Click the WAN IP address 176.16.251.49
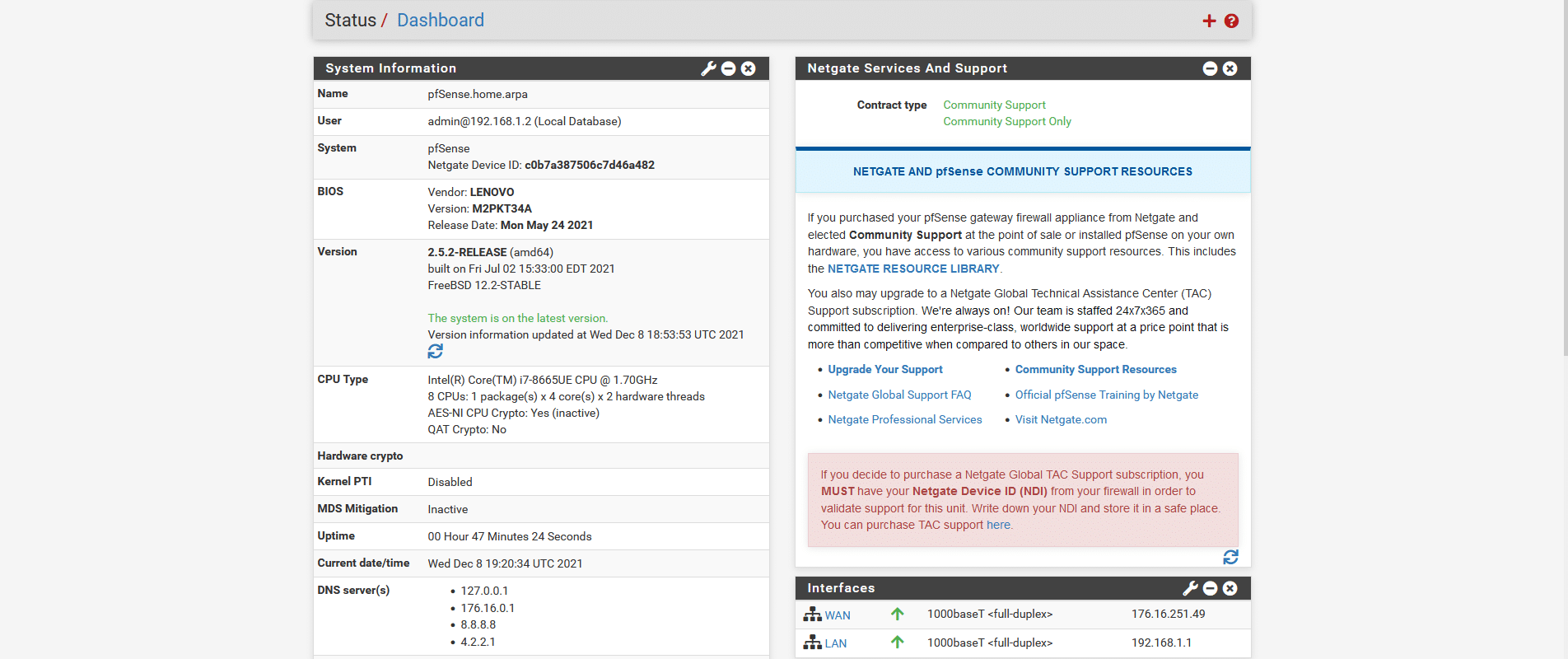This screenshot has width=1568, height=659. click(1168, 614)
